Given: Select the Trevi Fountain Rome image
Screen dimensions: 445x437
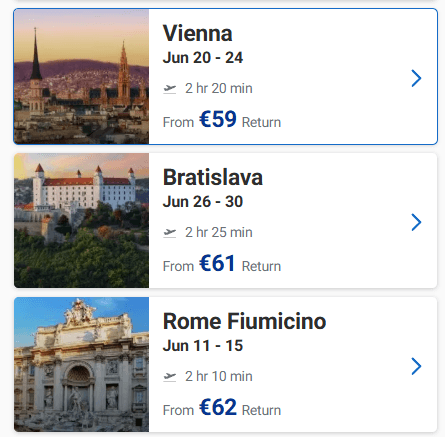Looking at the screenshot, I should pos(81,364).
